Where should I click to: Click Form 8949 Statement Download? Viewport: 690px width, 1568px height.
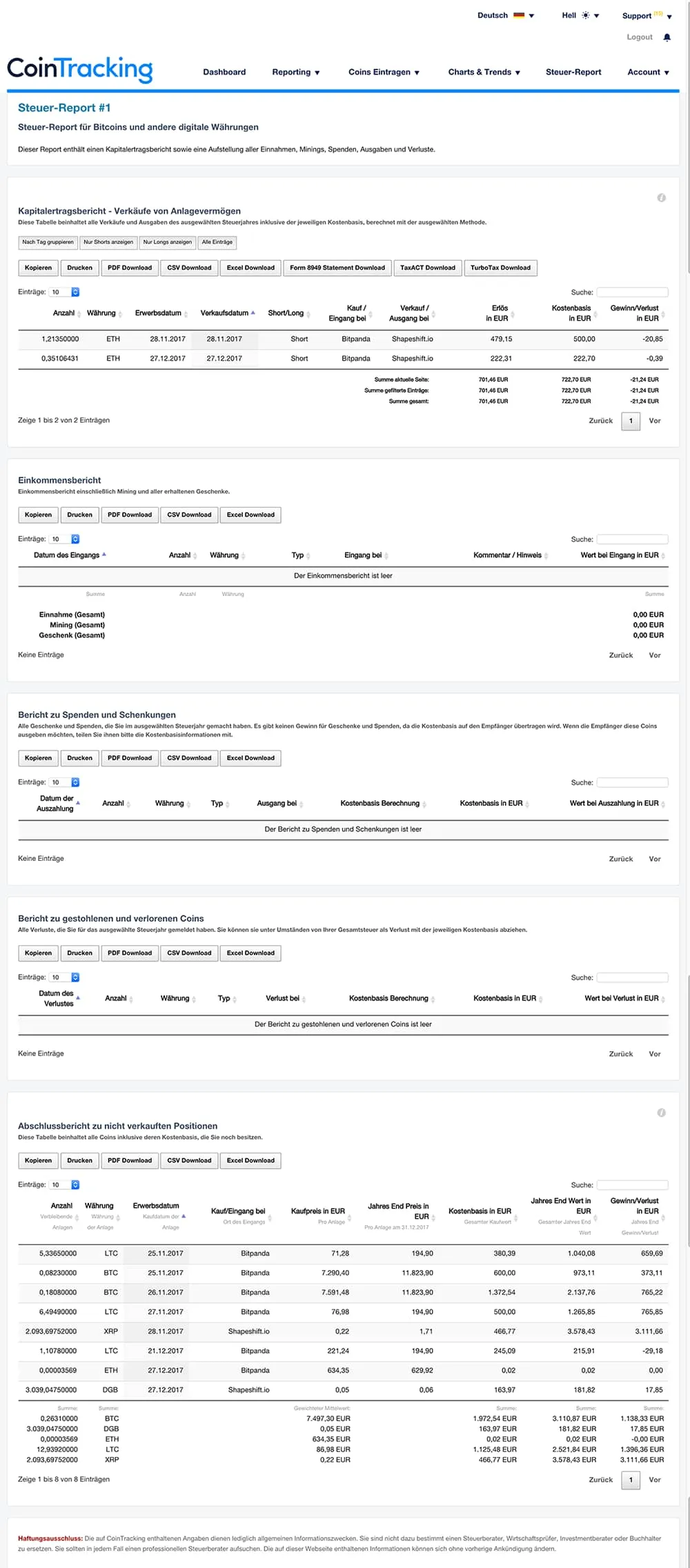[337, 268]
